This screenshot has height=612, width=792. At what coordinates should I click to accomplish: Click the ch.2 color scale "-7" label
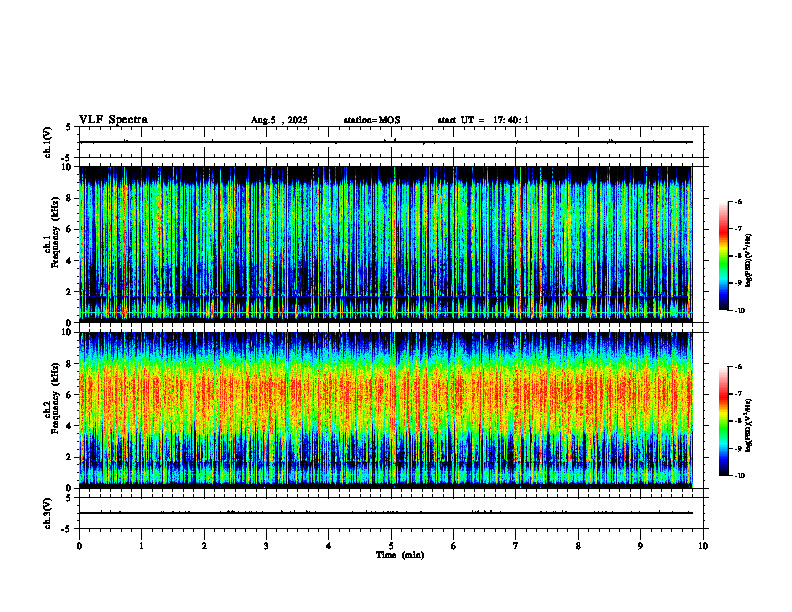point(738,394)
